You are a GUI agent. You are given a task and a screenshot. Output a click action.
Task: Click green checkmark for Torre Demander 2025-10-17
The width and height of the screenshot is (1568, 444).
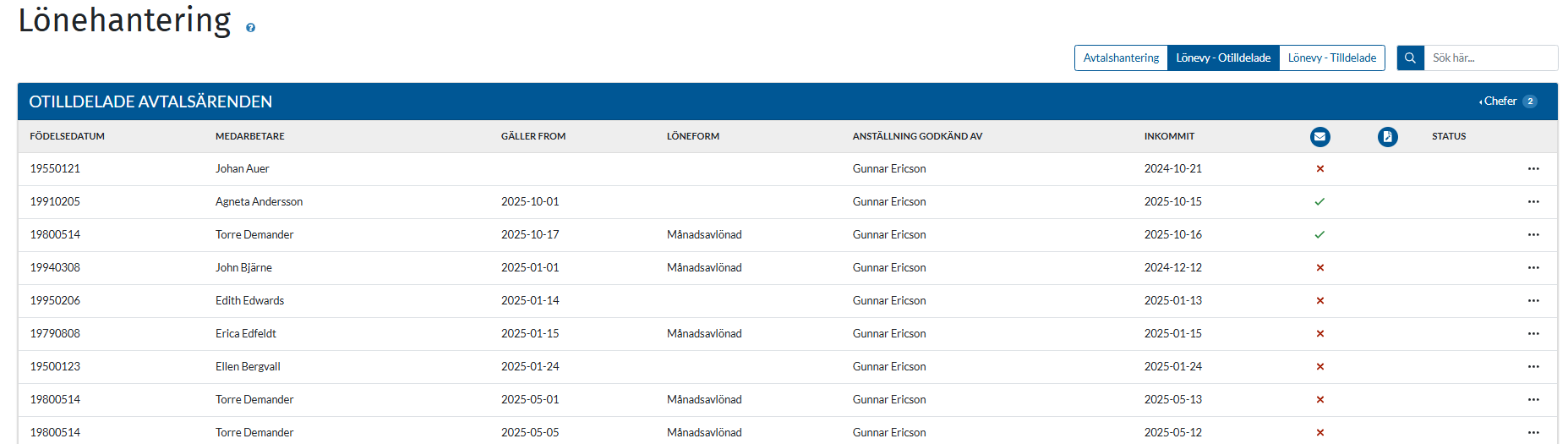coord(1319,235)
